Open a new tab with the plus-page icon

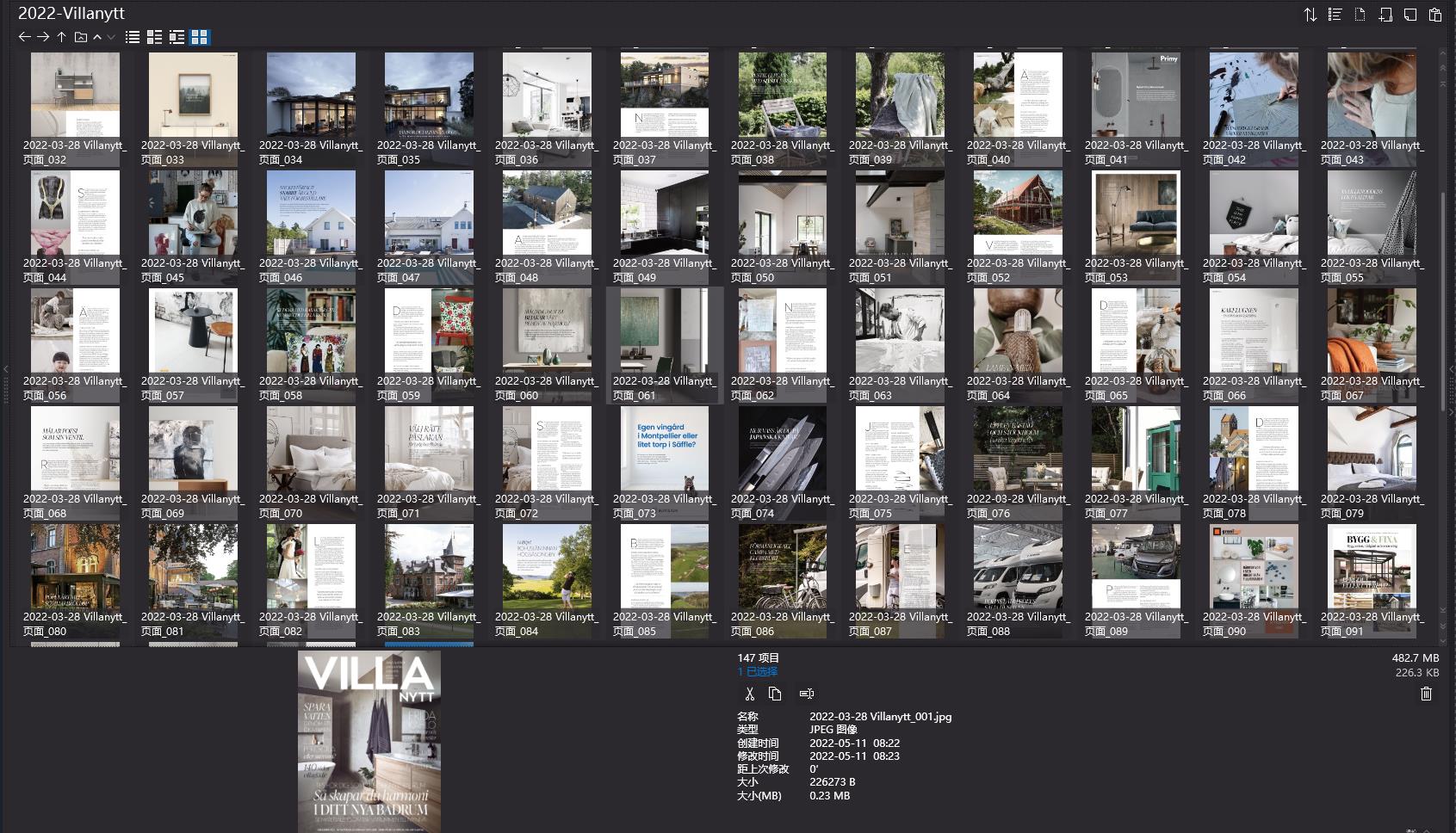[1385, 14]
